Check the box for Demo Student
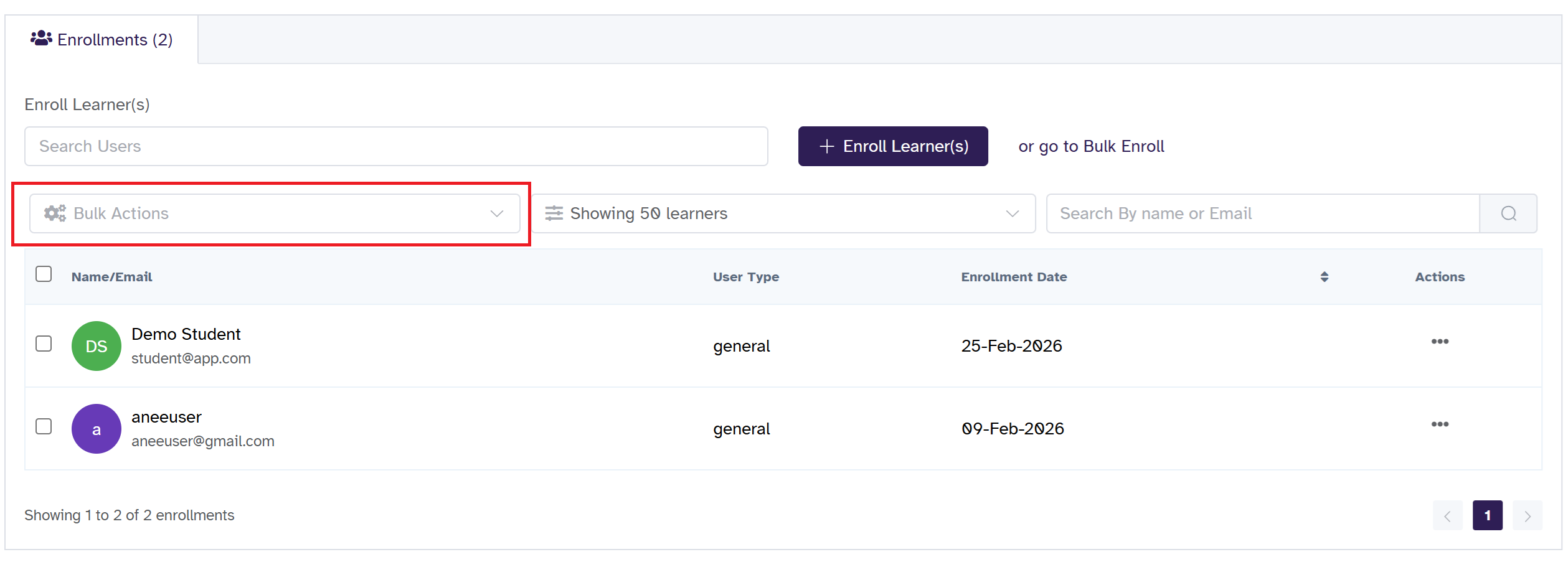 point(44,344)
